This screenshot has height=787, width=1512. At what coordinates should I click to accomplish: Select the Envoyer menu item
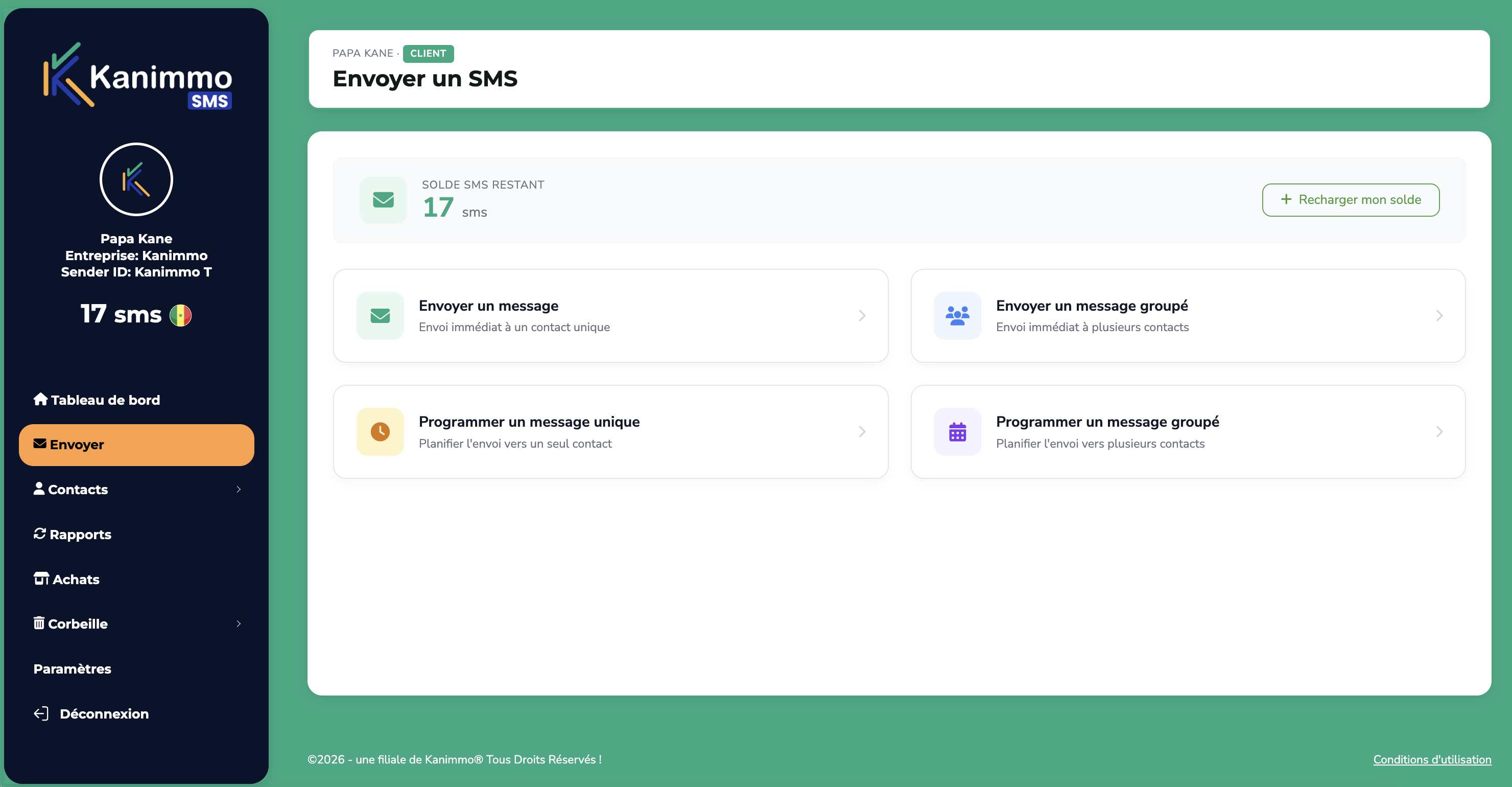pos(136,445)
